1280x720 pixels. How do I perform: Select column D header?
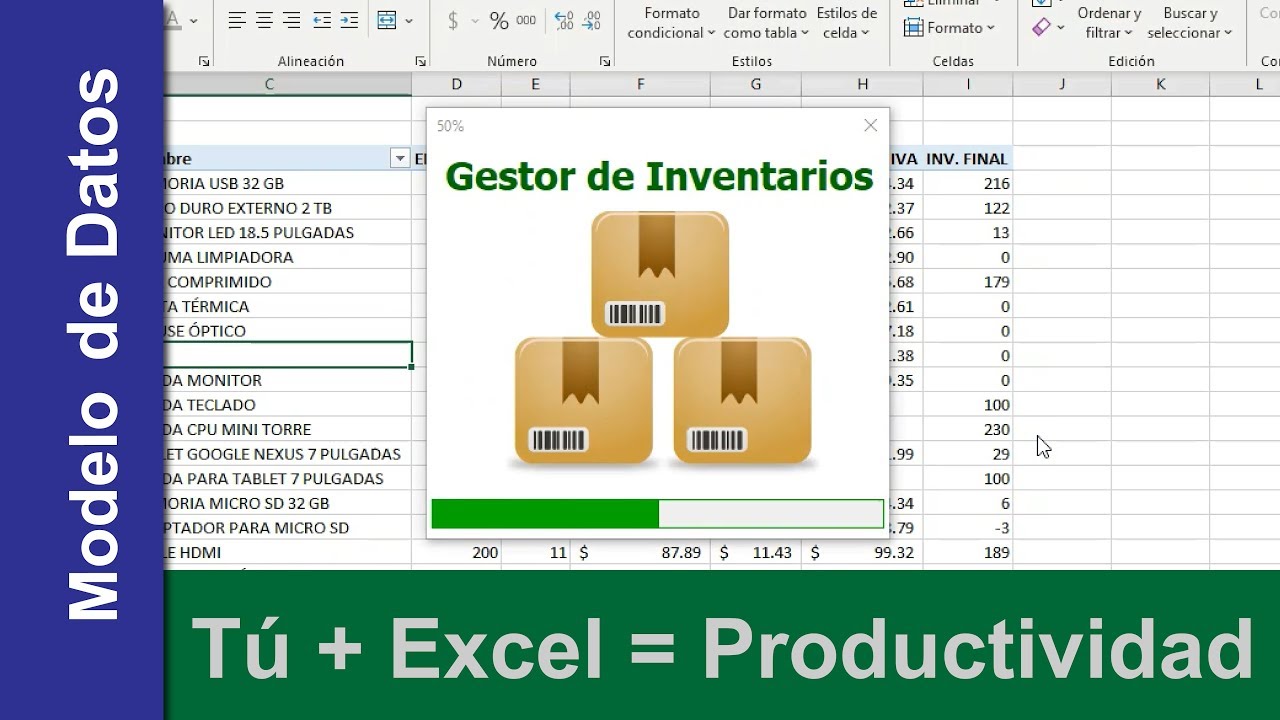(x=456, y=84)
